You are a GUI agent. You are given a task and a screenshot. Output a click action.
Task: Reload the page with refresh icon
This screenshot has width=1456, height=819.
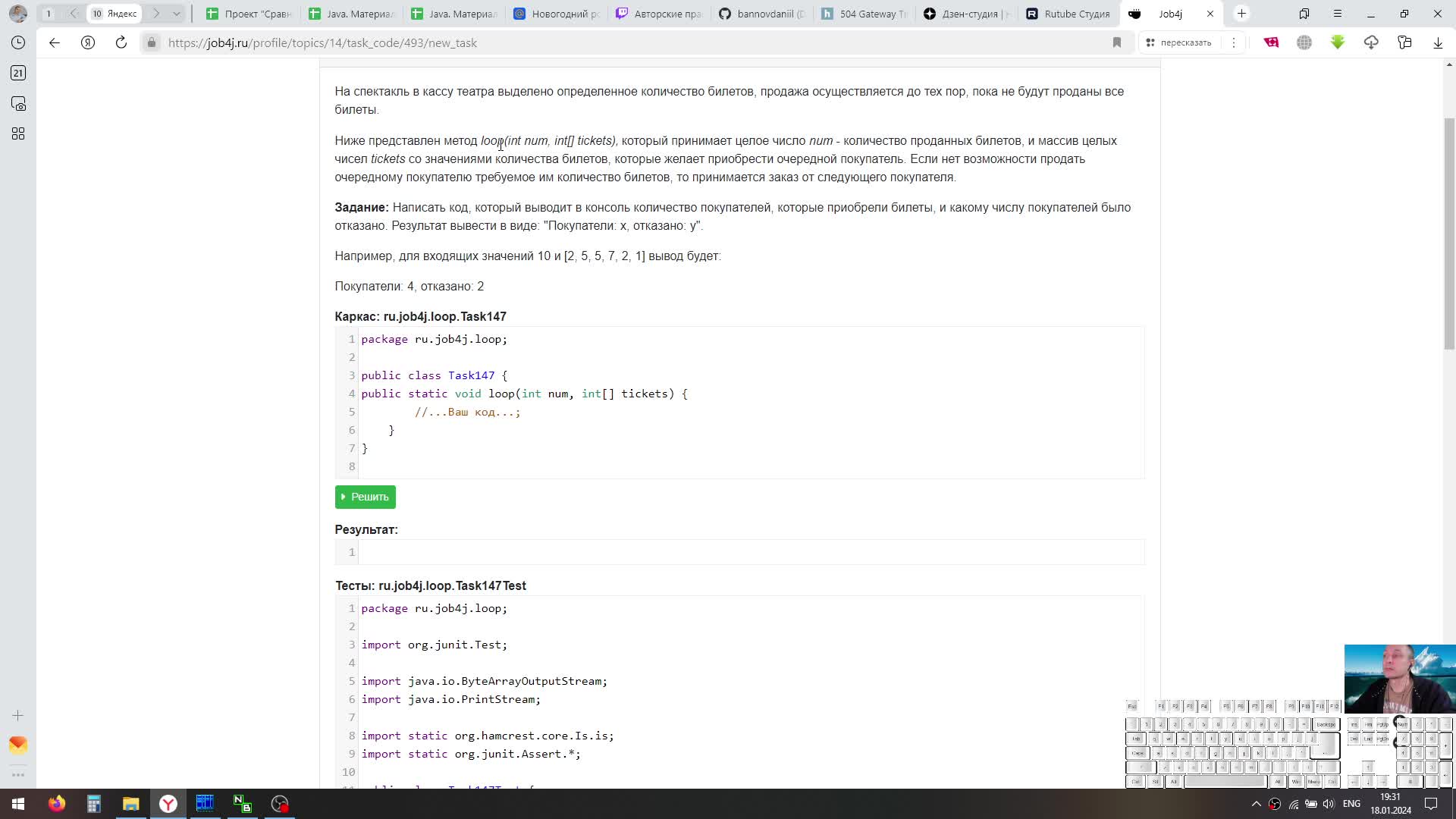click(121, 42)
